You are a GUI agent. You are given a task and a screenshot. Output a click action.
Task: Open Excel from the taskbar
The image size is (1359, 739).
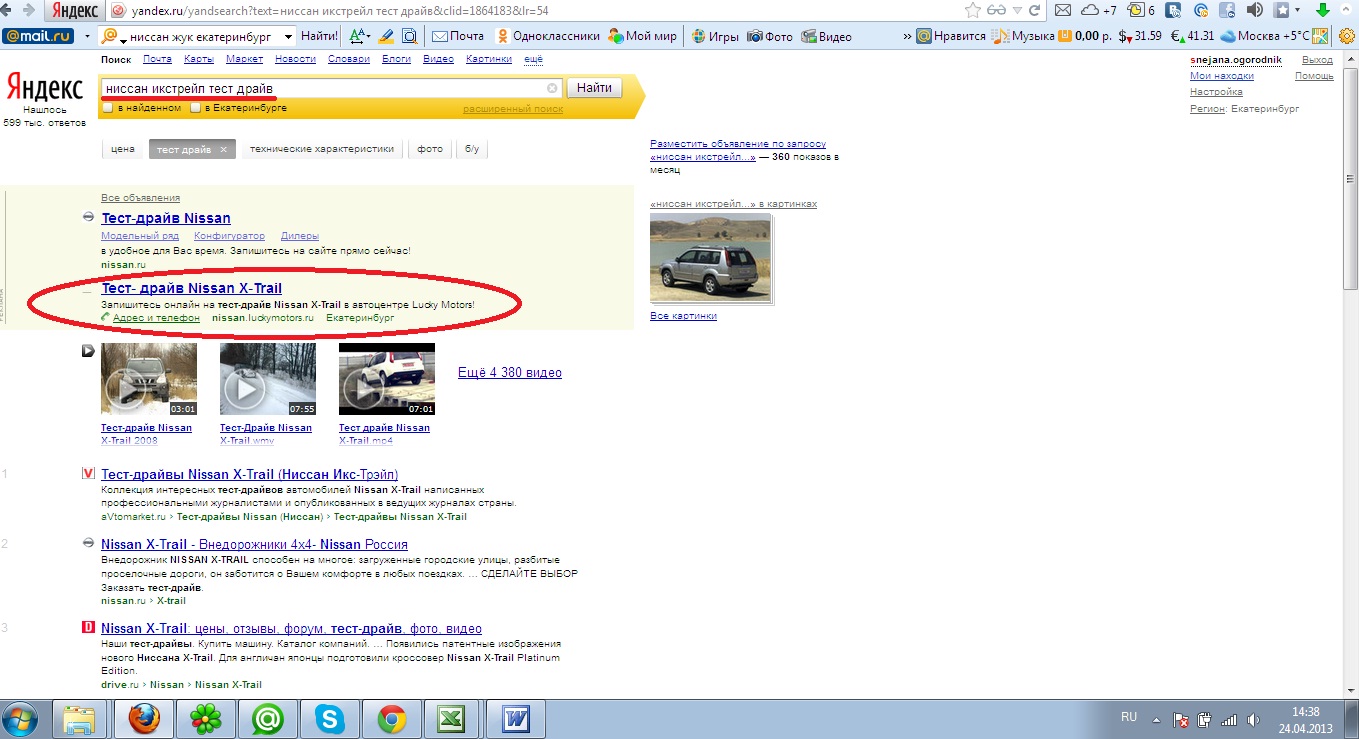(x=452, y=718)
